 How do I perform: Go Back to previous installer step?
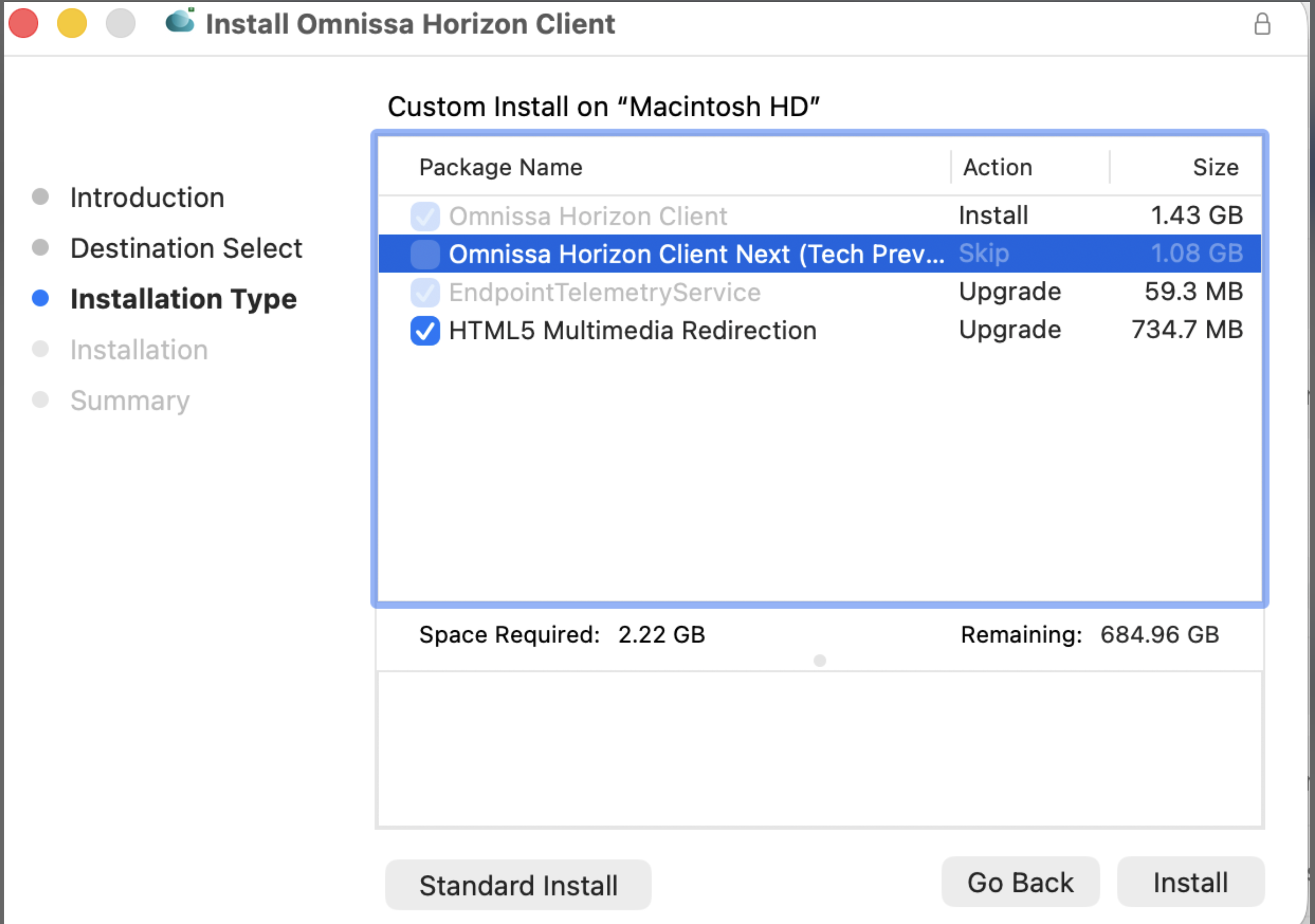(1020, 882)
